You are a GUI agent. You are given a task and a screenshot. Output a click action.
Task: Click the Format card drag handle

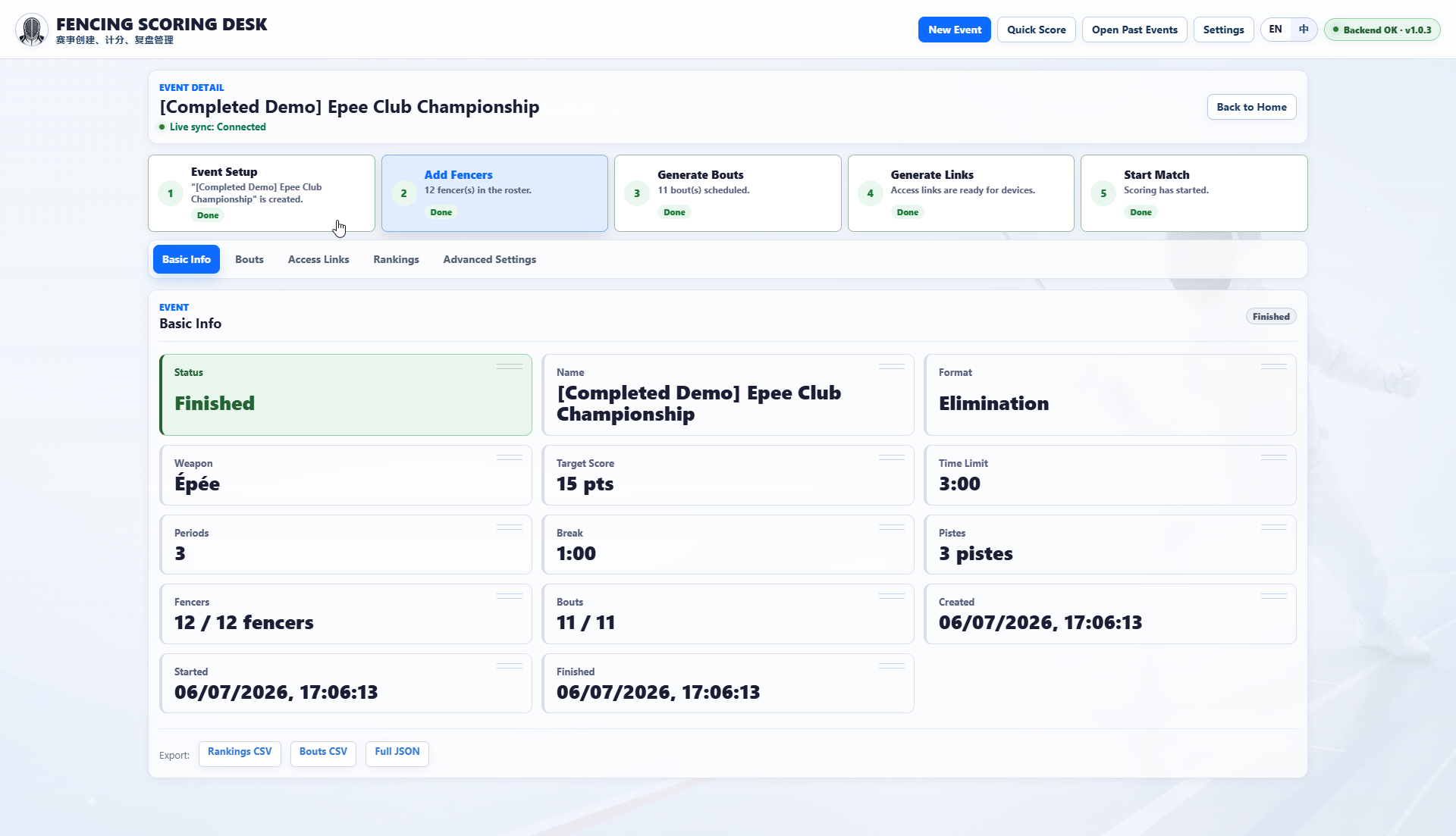pos(1274,366)
